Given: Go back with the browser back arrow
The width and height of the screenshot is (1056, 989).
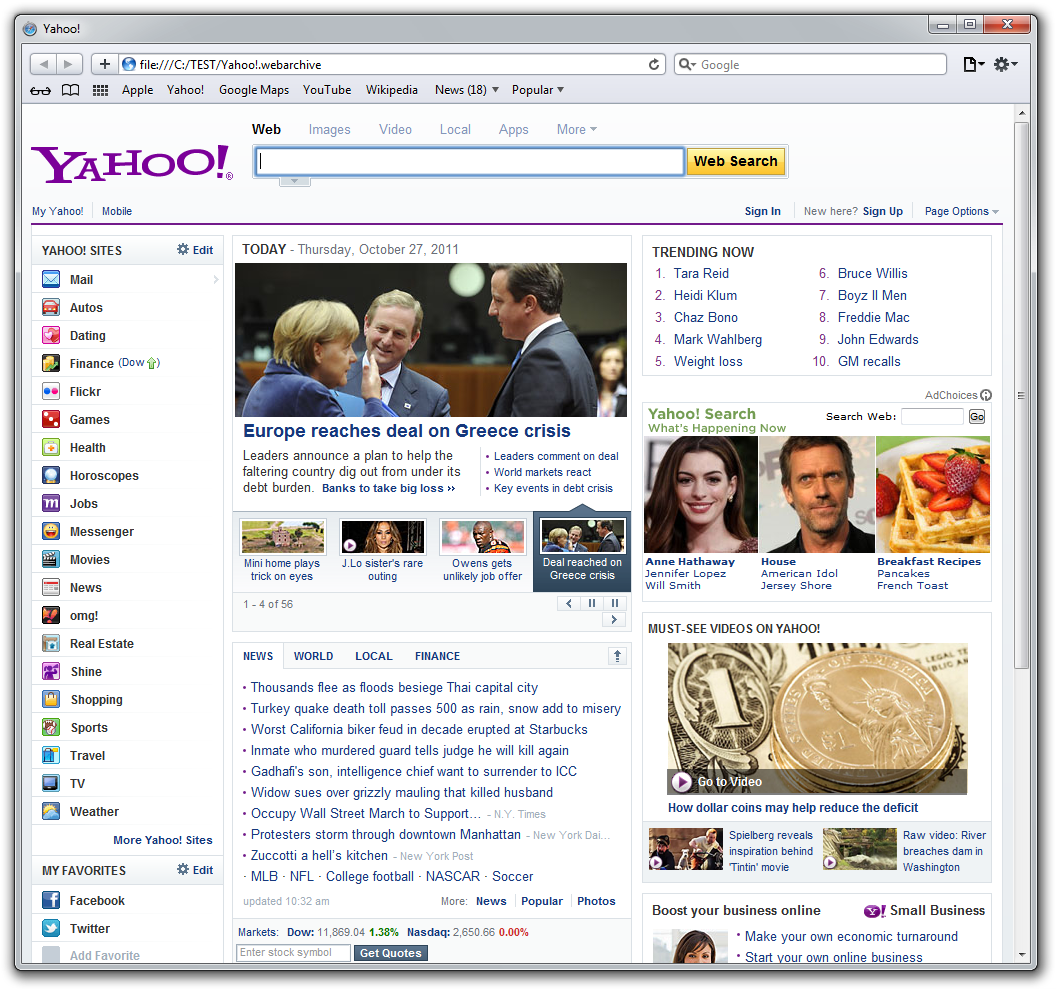Looking at the screenshot, I should click(44, 65).
